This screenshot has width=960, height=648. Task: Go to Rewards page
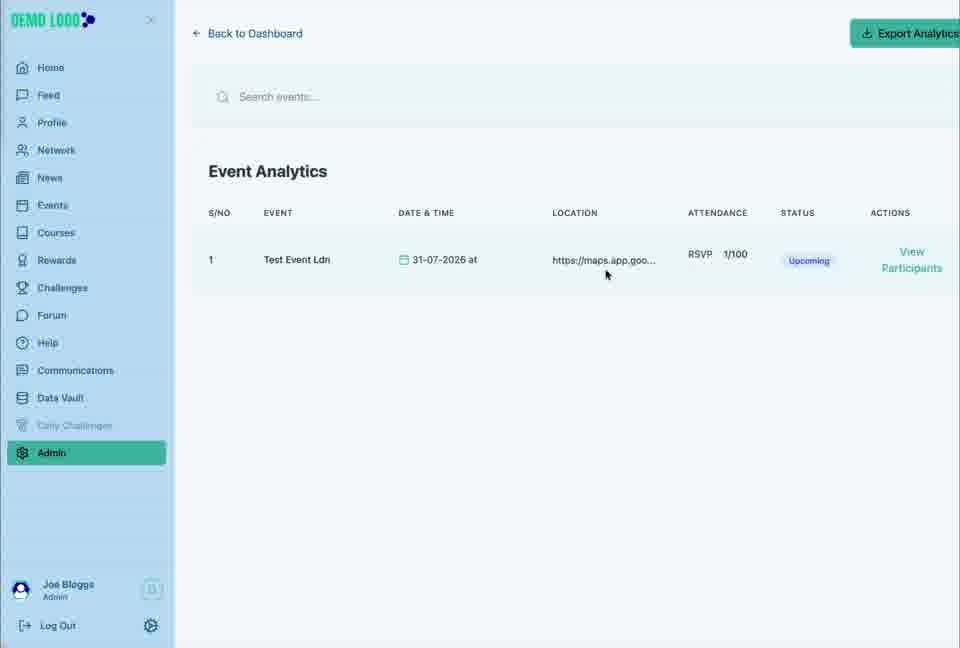pos(86,261)
